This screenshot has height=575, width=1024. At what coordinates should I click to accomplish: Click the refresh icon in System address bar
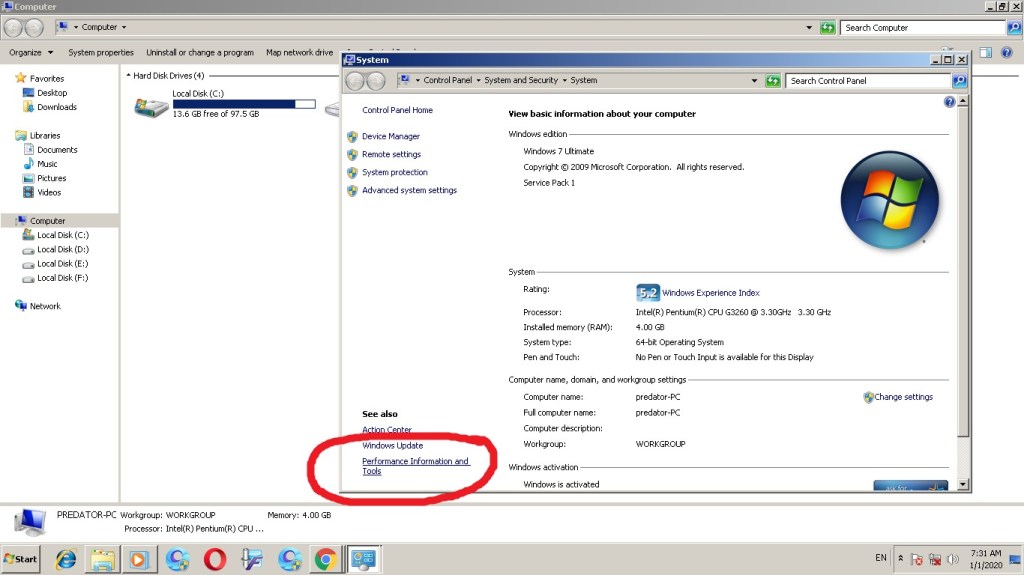(x=773, y=81)
